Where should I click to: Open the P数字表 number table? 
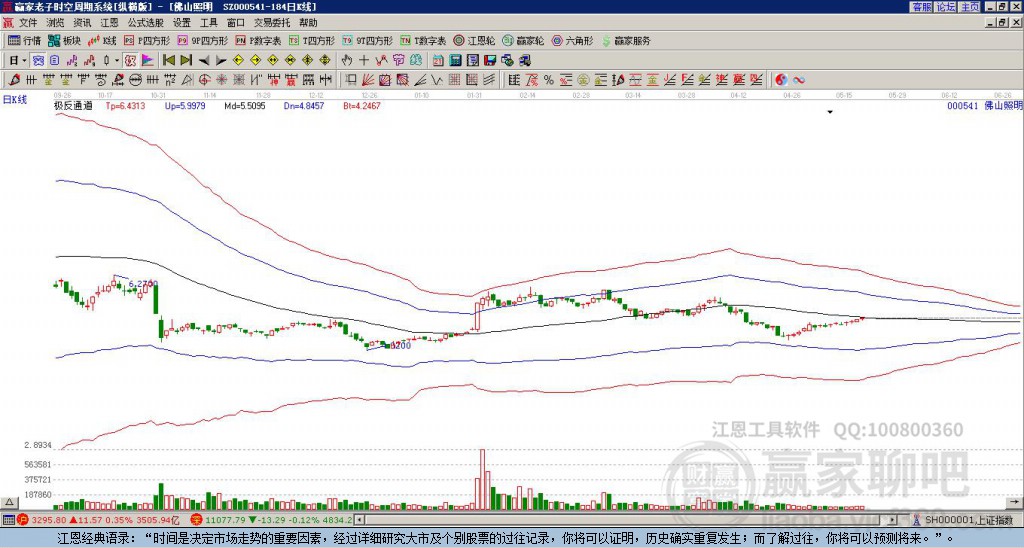(259, 40)
